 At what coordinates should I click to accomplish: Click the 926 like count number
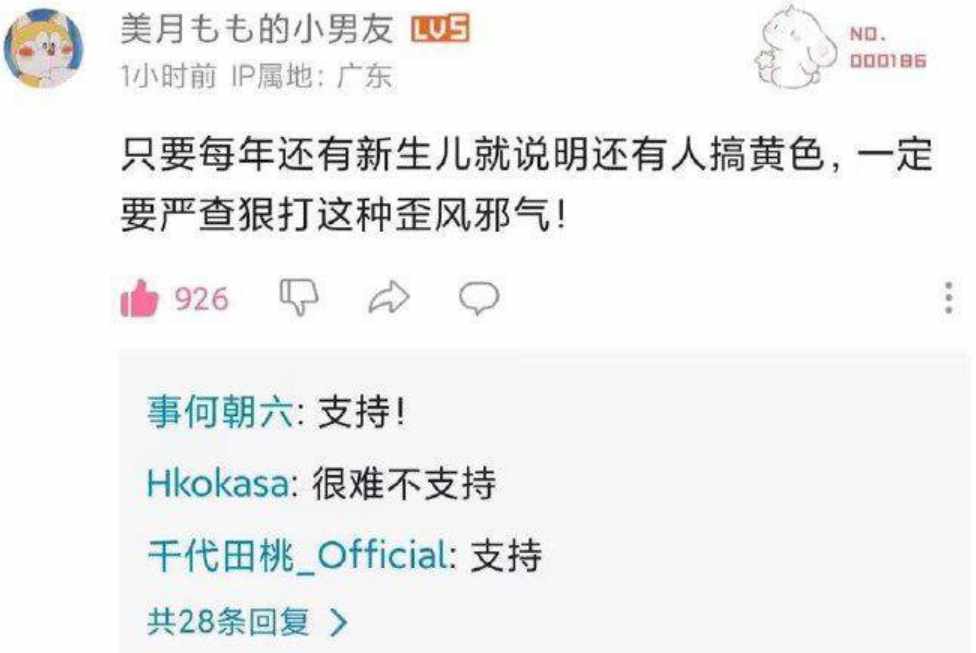pyautogui.click(x=202, y=299)
